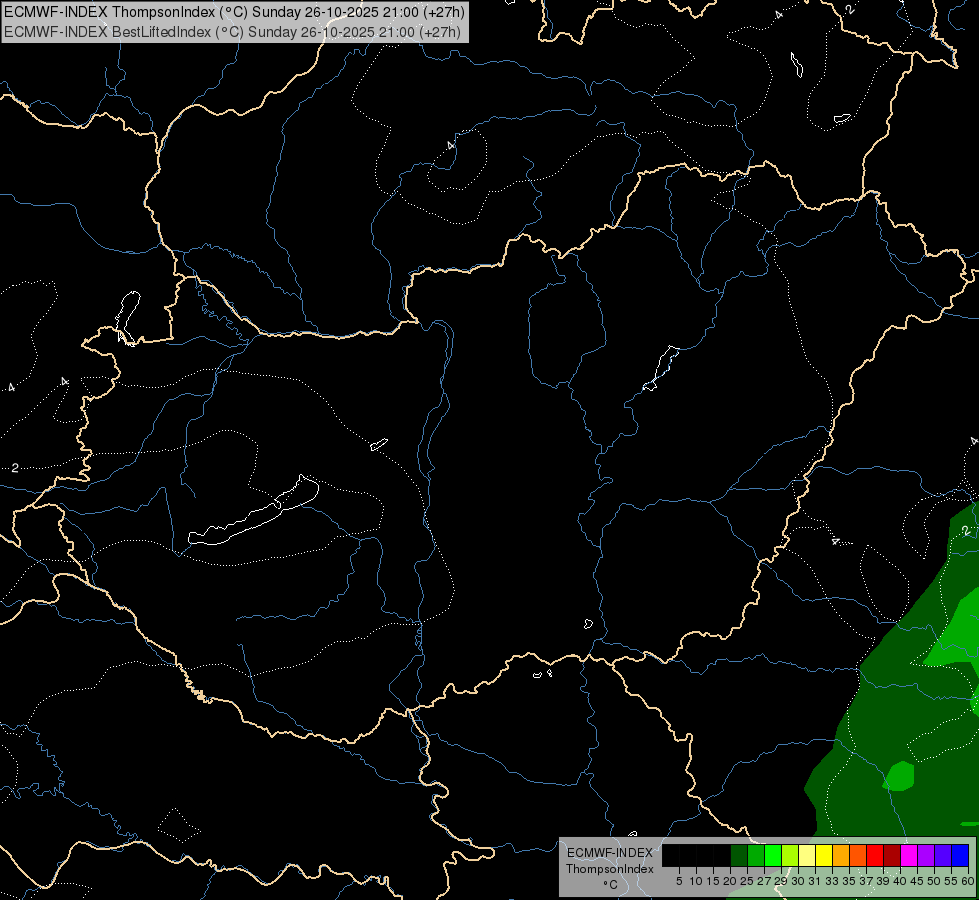Pick the dark red 39–40 legend swatch
Image resolution: width=979 pixels, height=900 pixels.
click(x=892, y=856)
